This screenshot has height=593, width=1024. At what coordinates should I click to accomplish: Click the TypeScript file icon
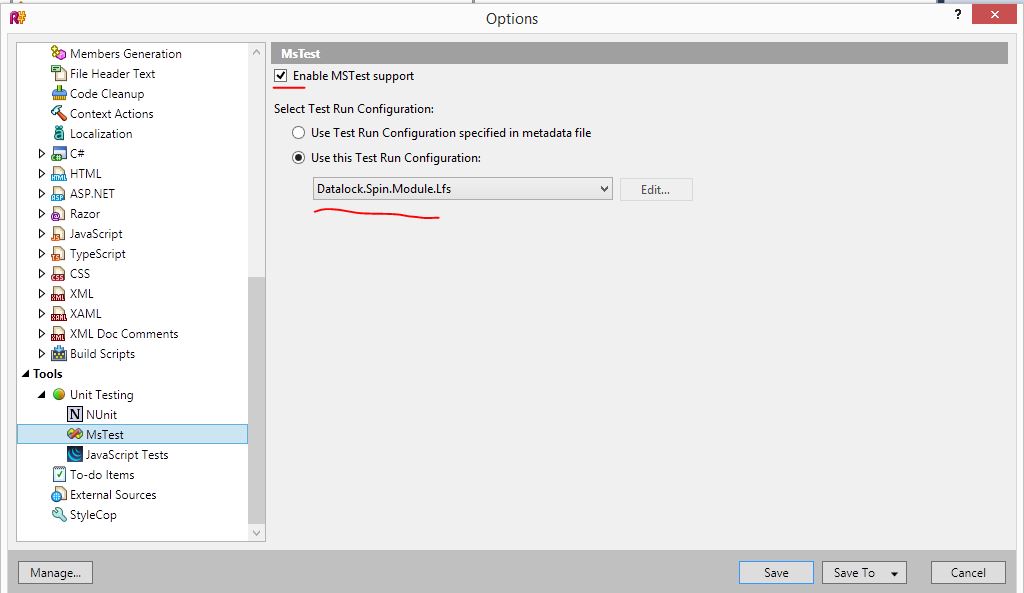click(59, 253)
